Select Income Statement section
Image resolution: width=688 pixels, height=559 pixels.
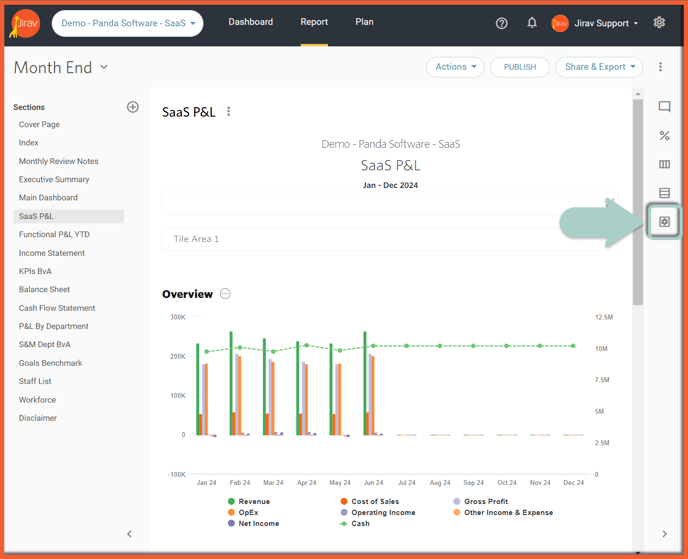[x=52, y=253]
